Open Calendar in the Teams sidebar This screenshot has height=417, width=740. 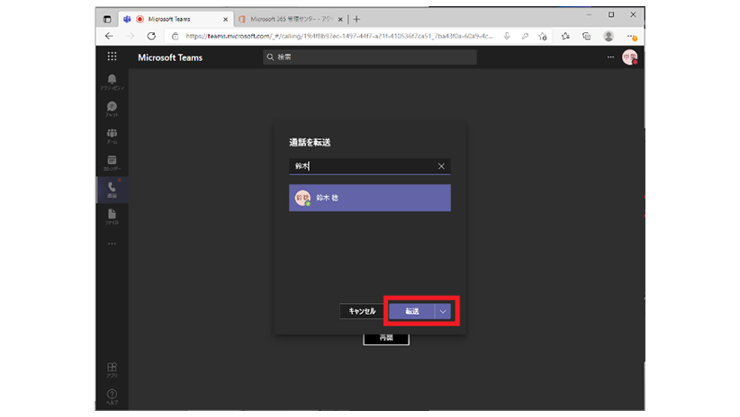112,163
